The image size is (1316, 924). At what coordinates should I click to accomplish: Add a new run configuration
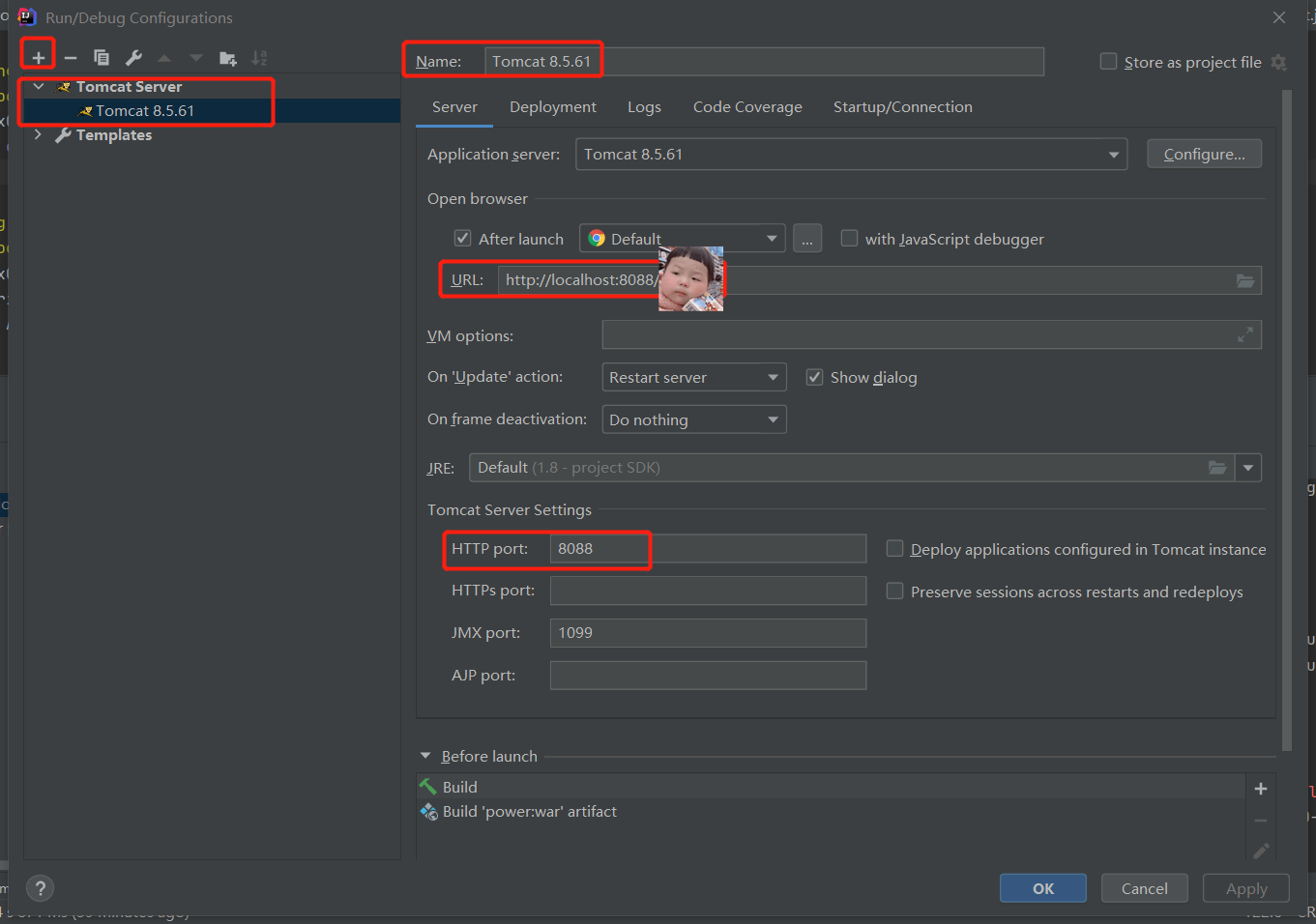click(39, 58)
